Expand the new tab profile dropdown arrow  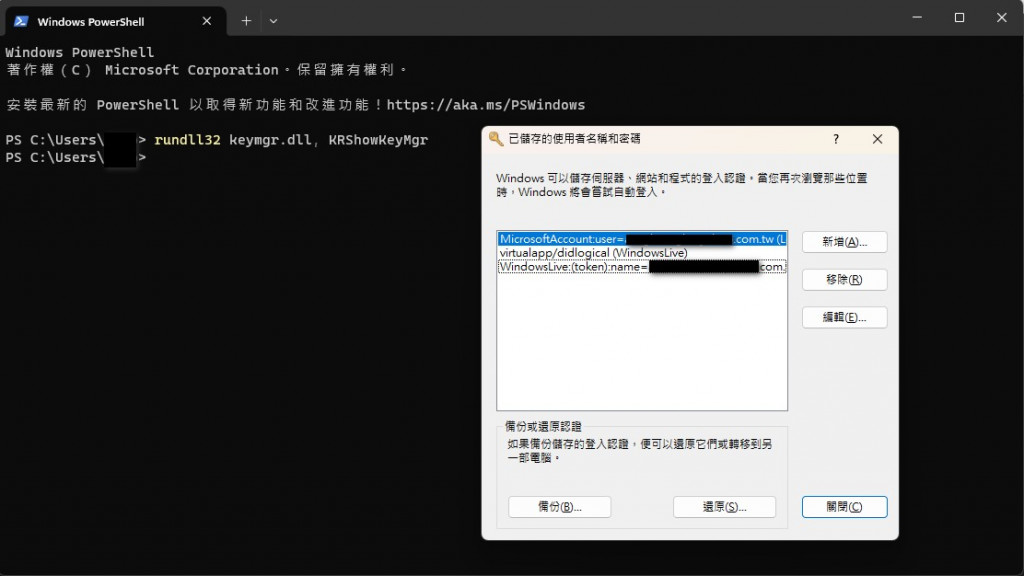(x=274, y=21)
